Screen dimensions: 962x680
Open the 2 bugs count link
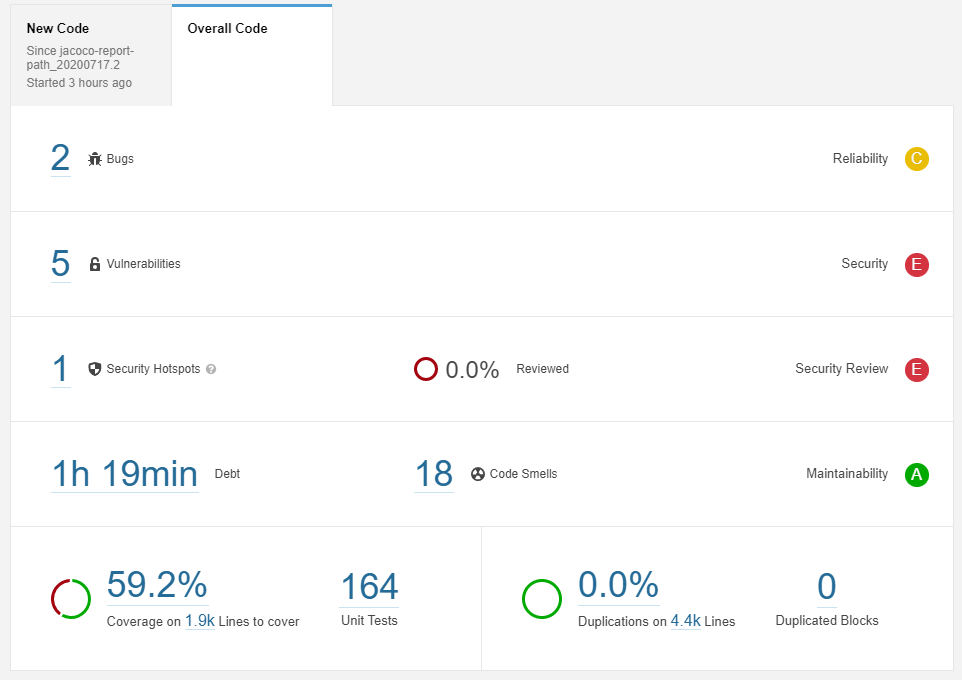pos(61,158)
